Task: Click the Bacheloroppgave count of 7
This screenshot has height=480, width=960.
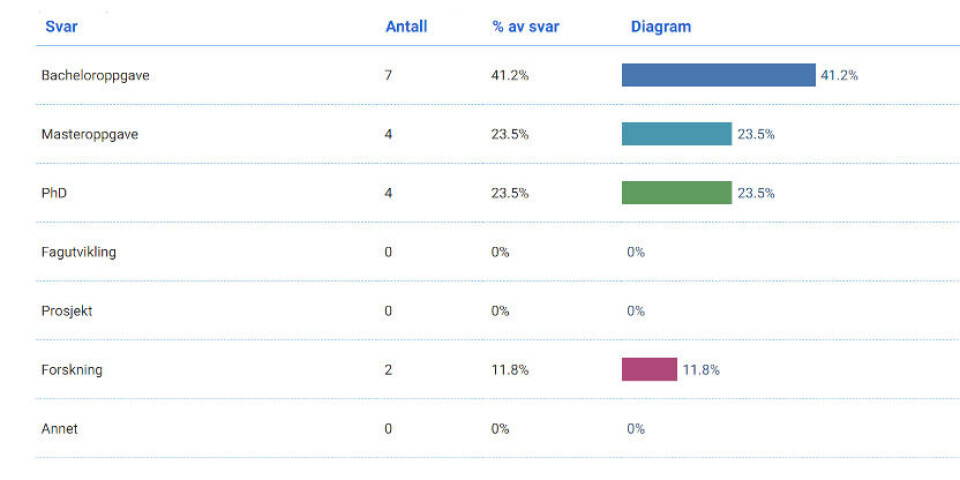Action: click(x=388, y=75)
